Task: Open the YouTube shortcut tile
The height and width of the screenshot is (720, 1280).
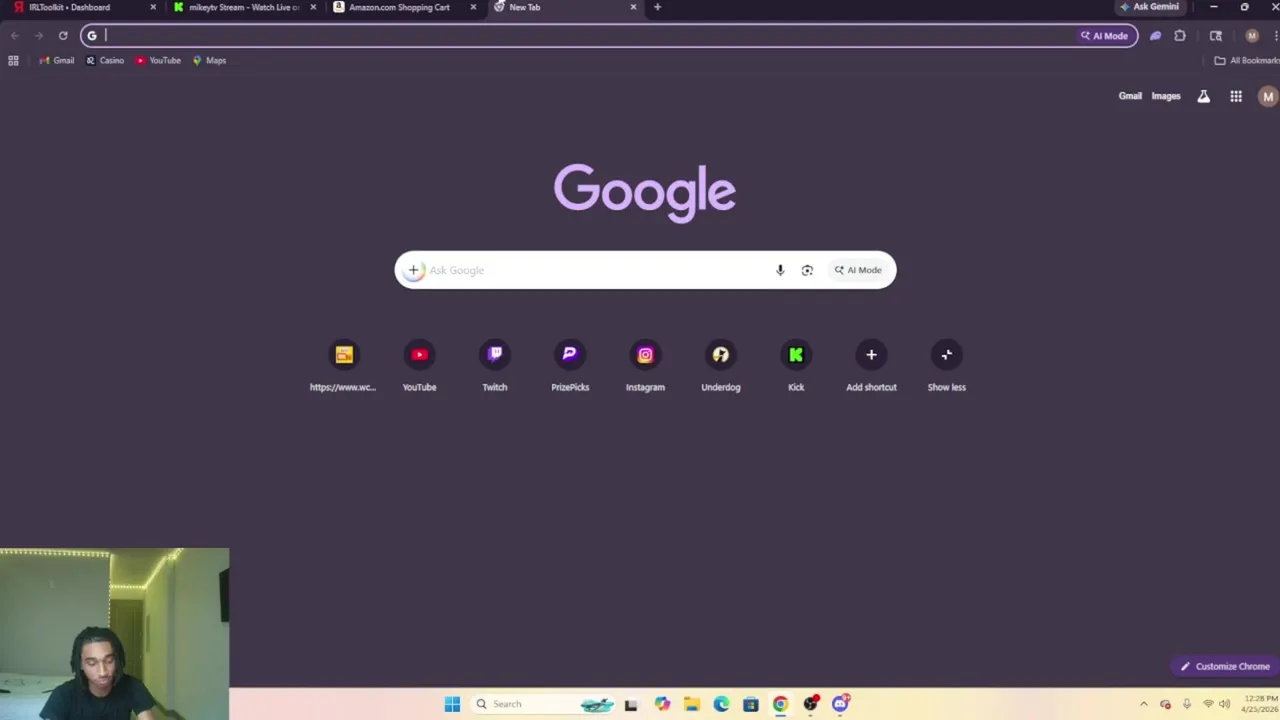Action: [x=419, y=367]
